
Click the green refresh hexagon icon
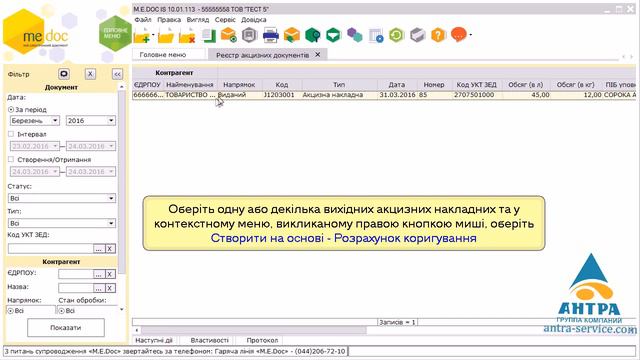[396, 35]
